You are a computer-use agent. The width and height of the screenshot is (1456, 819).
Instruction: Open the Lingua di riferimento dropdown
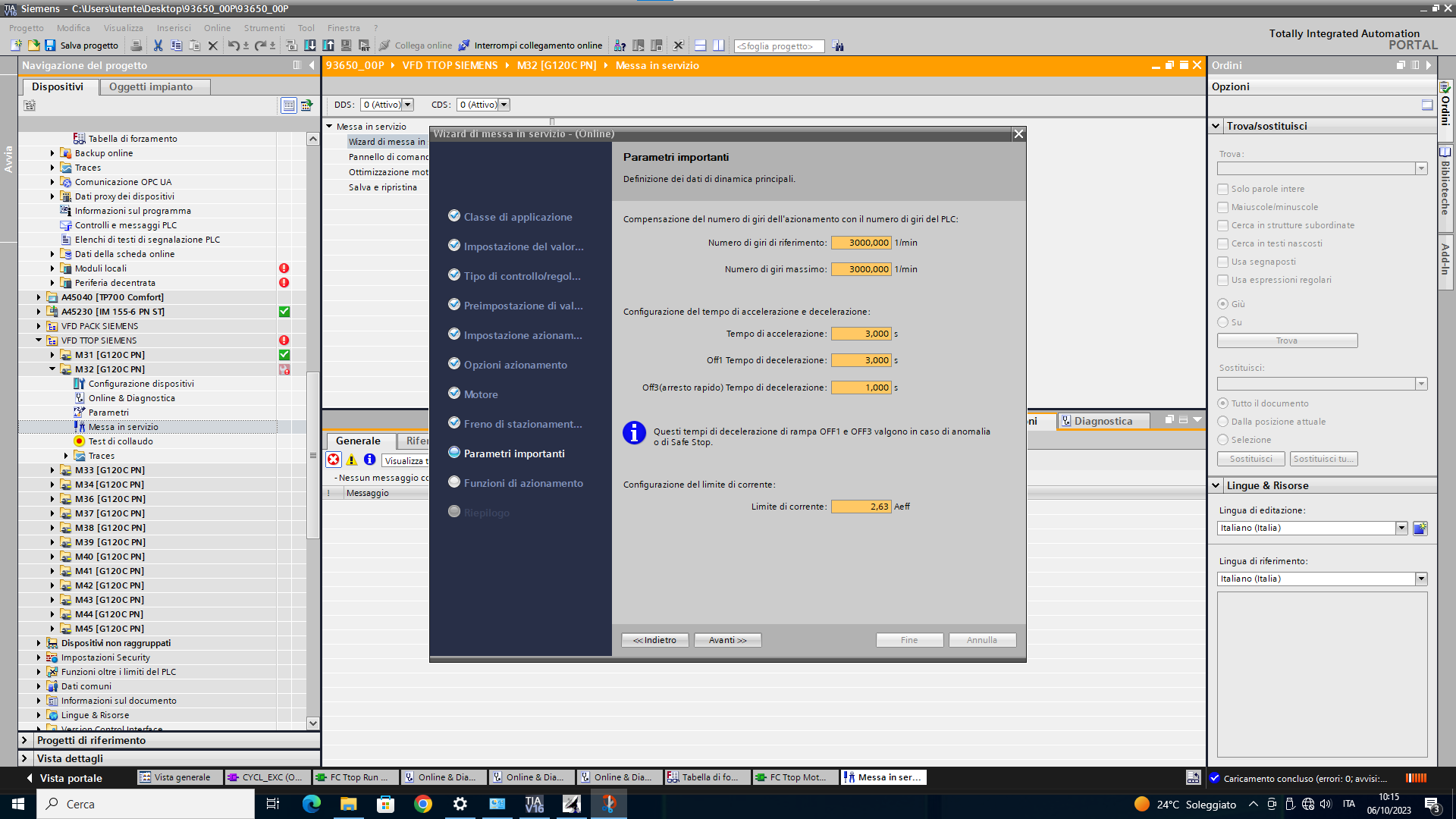pos(1421,579)
